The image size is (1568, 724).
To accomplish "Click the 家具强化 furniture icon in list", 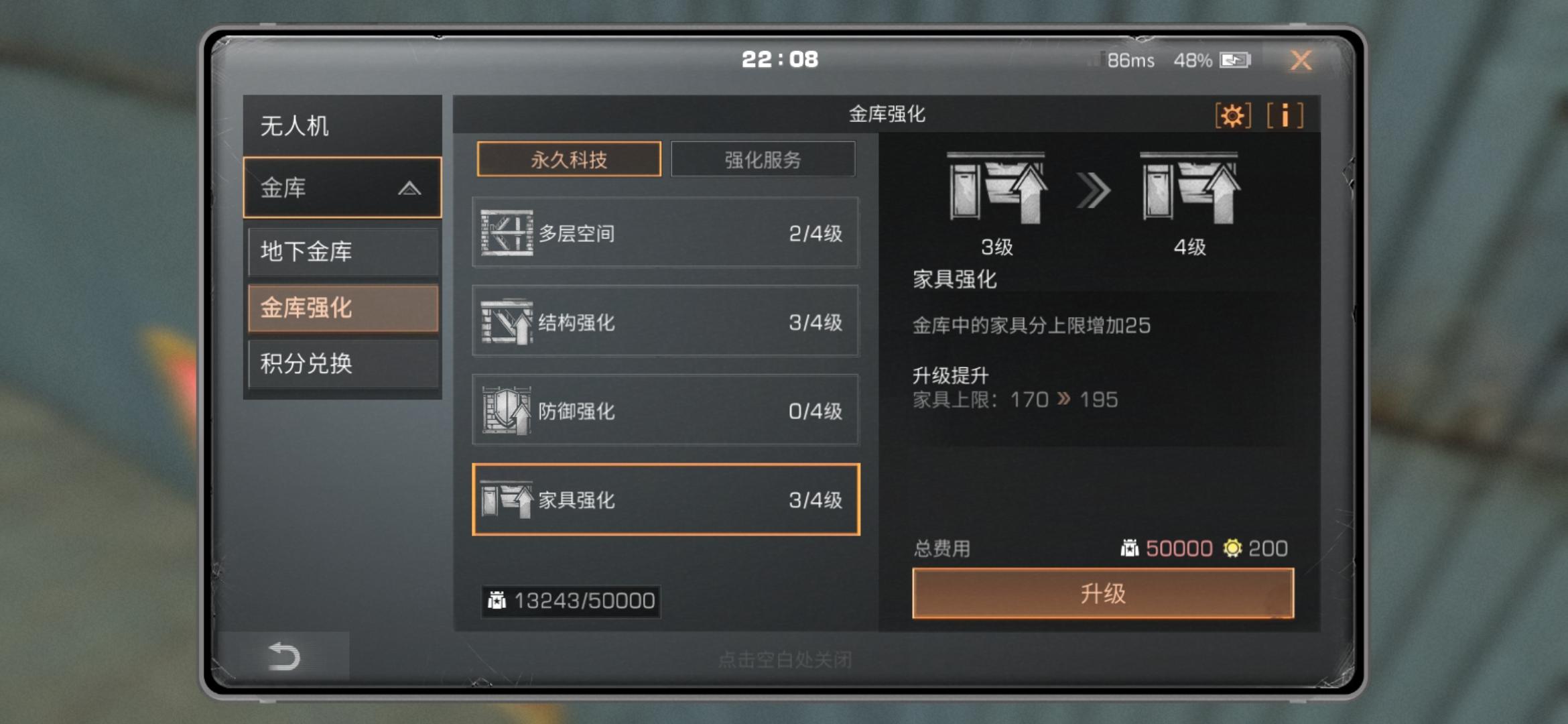I will click(x=507, y=499).
